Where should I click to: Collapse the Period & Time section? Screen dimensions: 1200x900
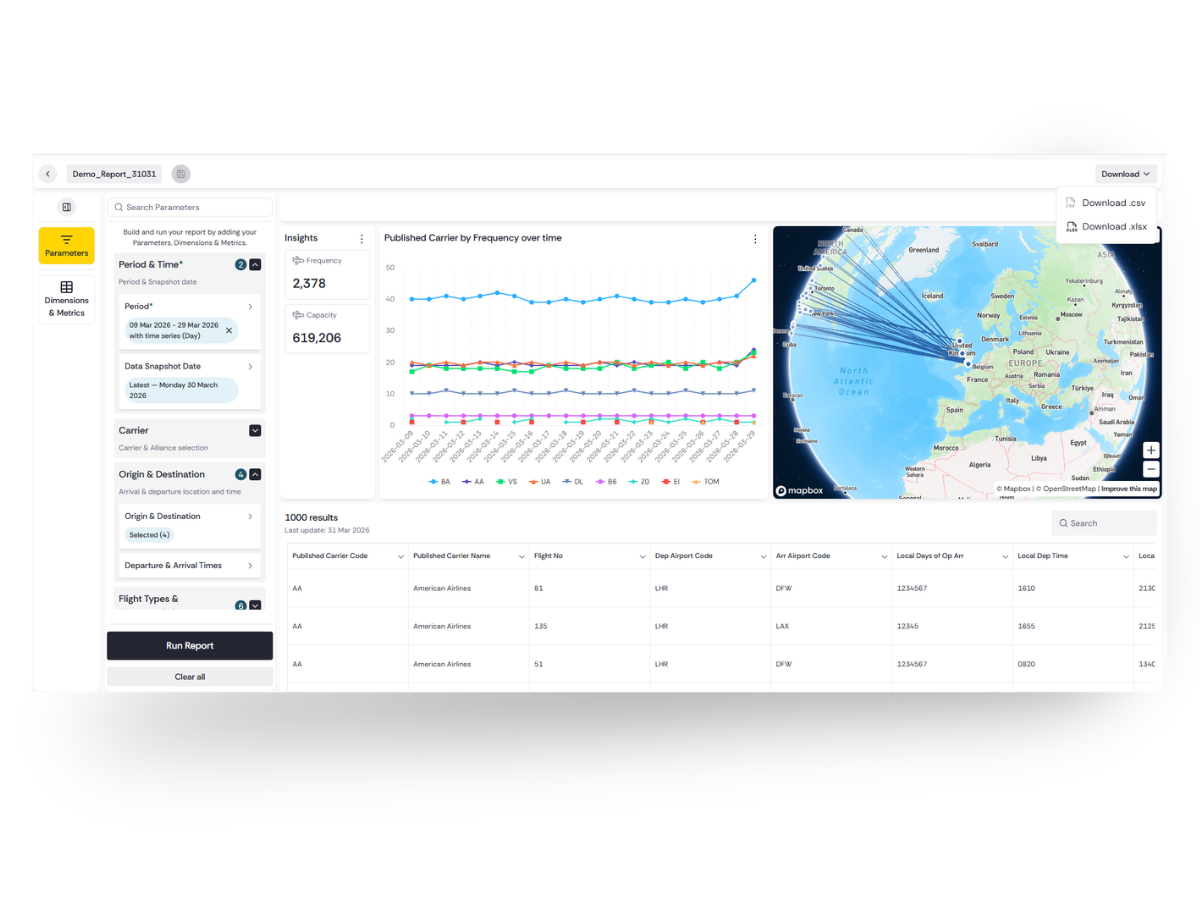(255, 265)
